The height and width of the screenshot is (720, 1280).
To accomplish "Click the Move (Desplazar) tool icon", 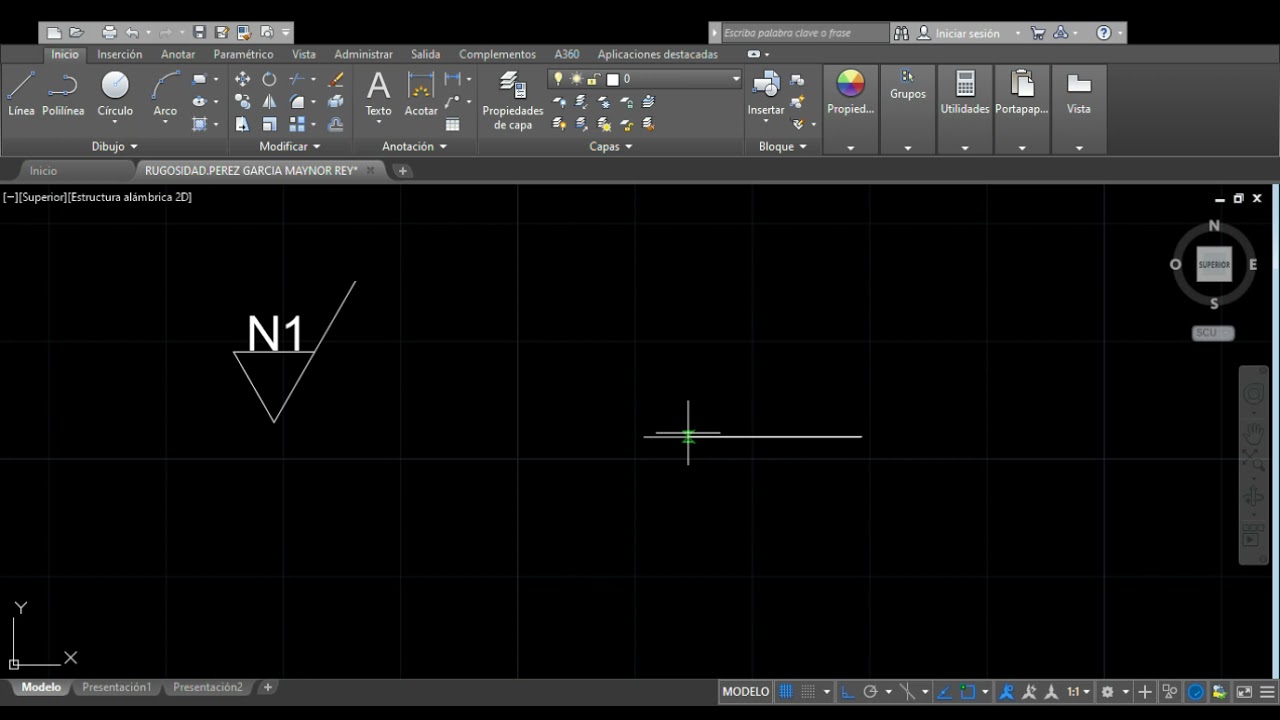I will [242, 79].
